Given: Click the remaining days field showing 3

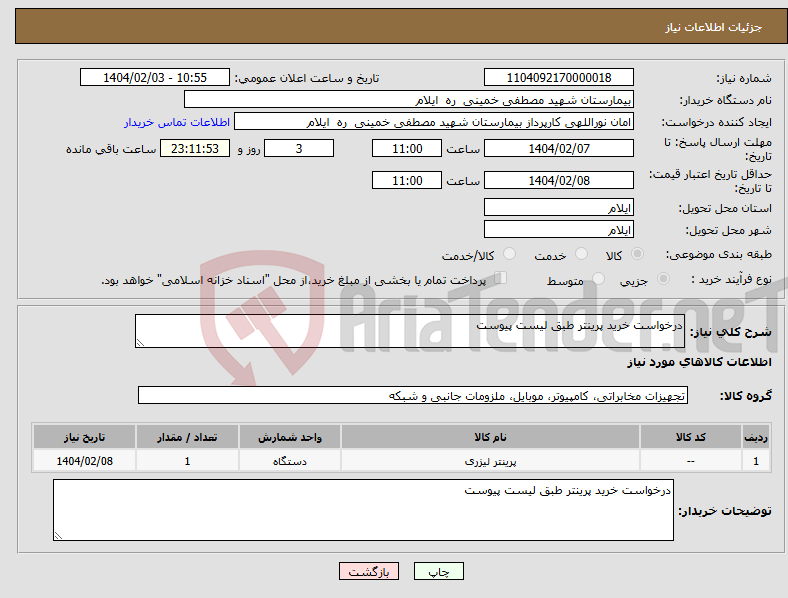Looking at the screenshot, I should (x=299, y=148).
